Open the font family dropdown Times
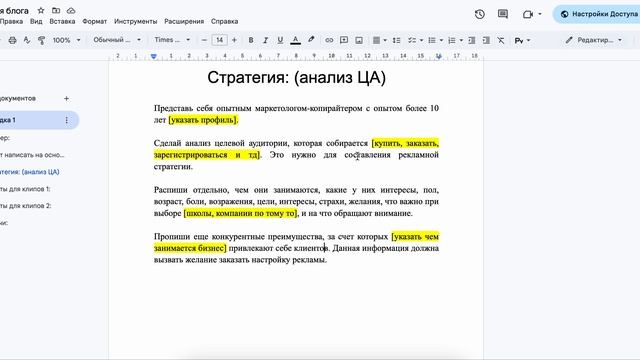The width and height of the screenshot is (640, 360). 172,40
